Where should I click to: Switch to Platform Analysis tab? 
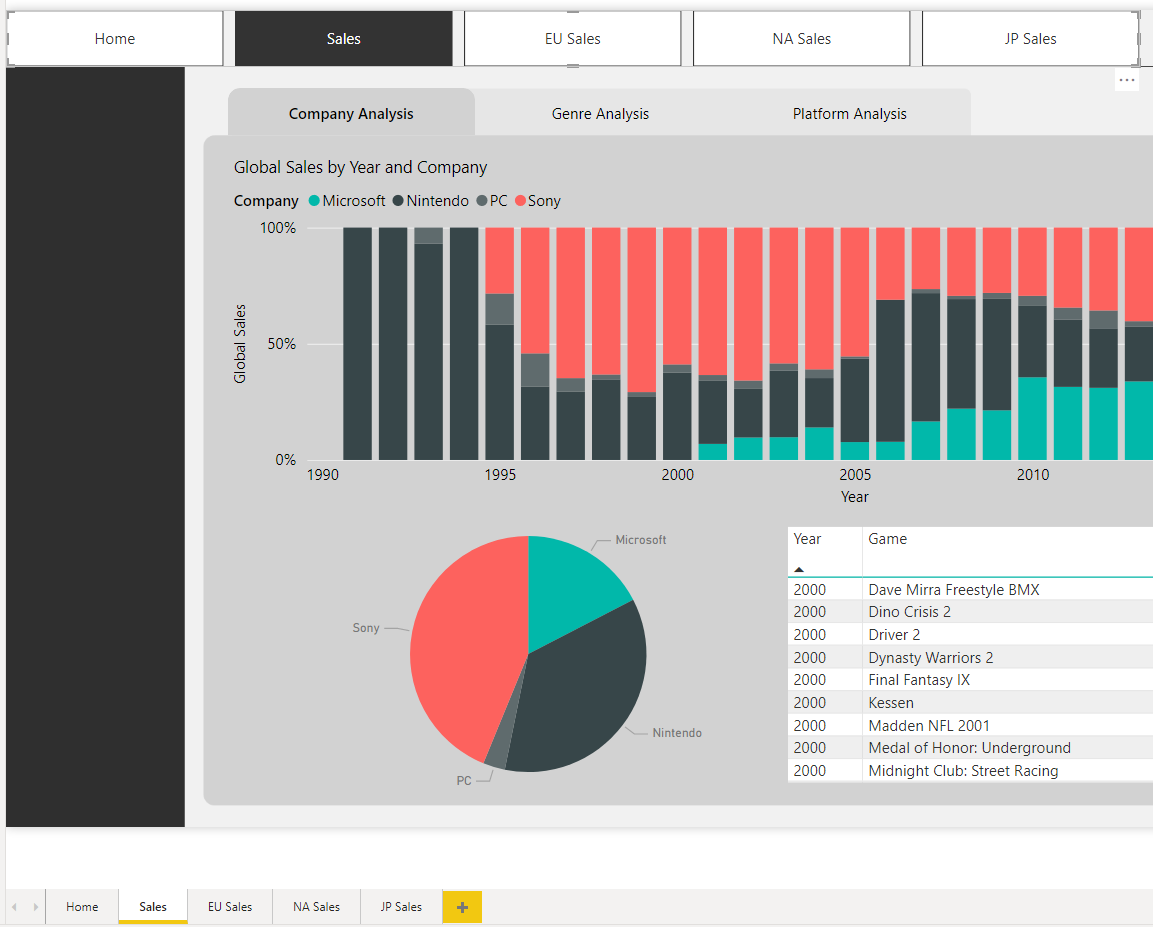click(849, 113)
